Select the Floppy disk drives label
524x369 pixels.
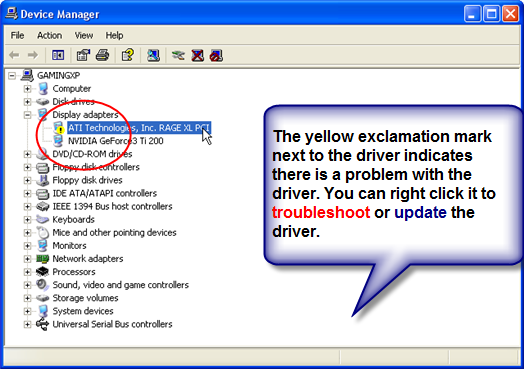click(x=87, y=180)
